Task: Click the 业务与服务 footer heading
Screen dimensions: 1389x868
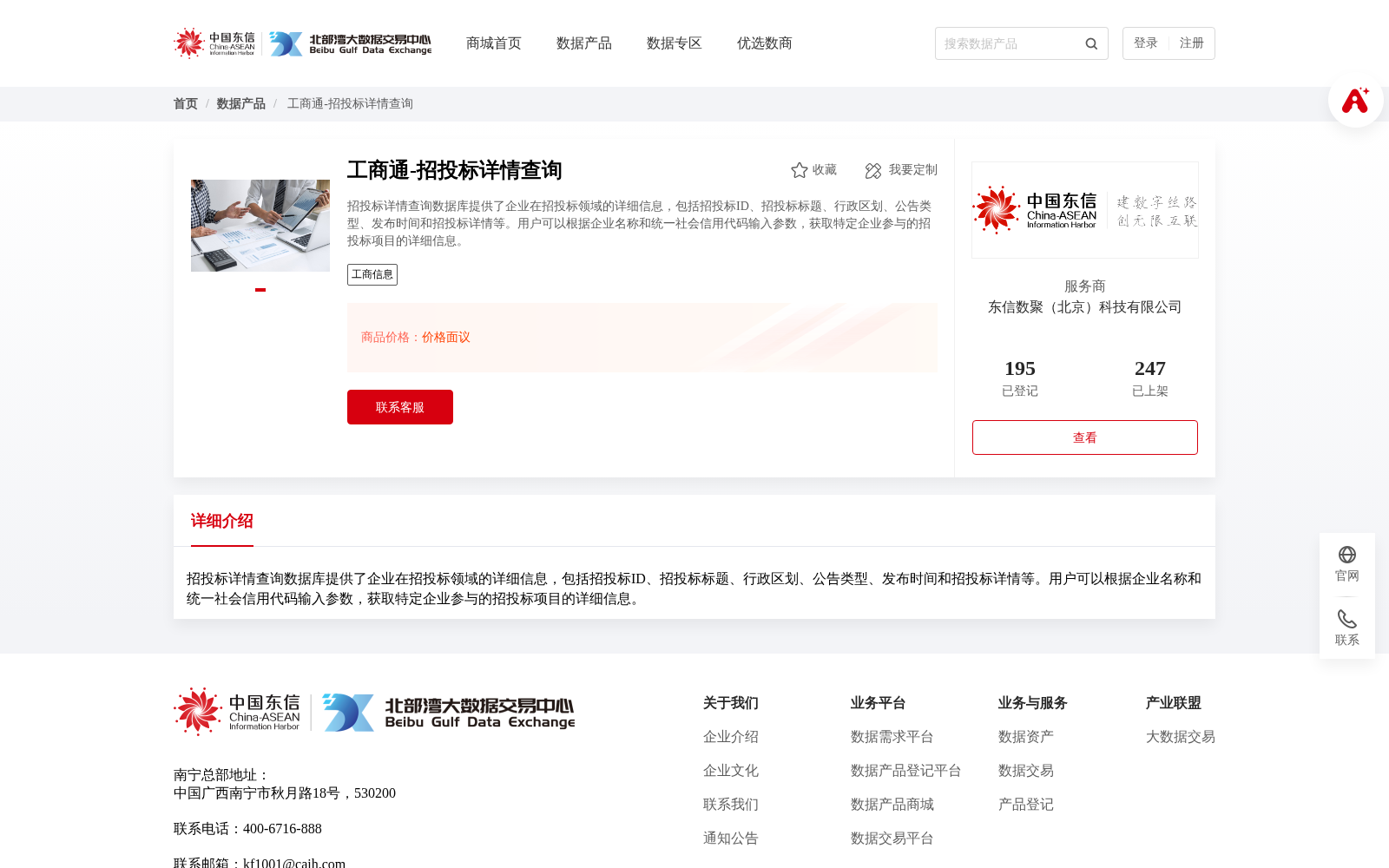Action: (1033, 703)
